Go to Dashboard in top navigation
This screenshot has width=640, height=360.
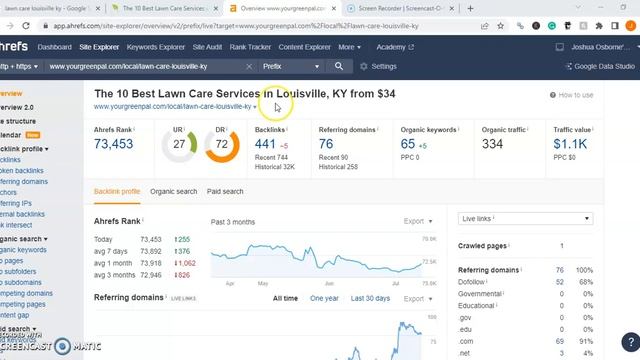pos(54,47)
